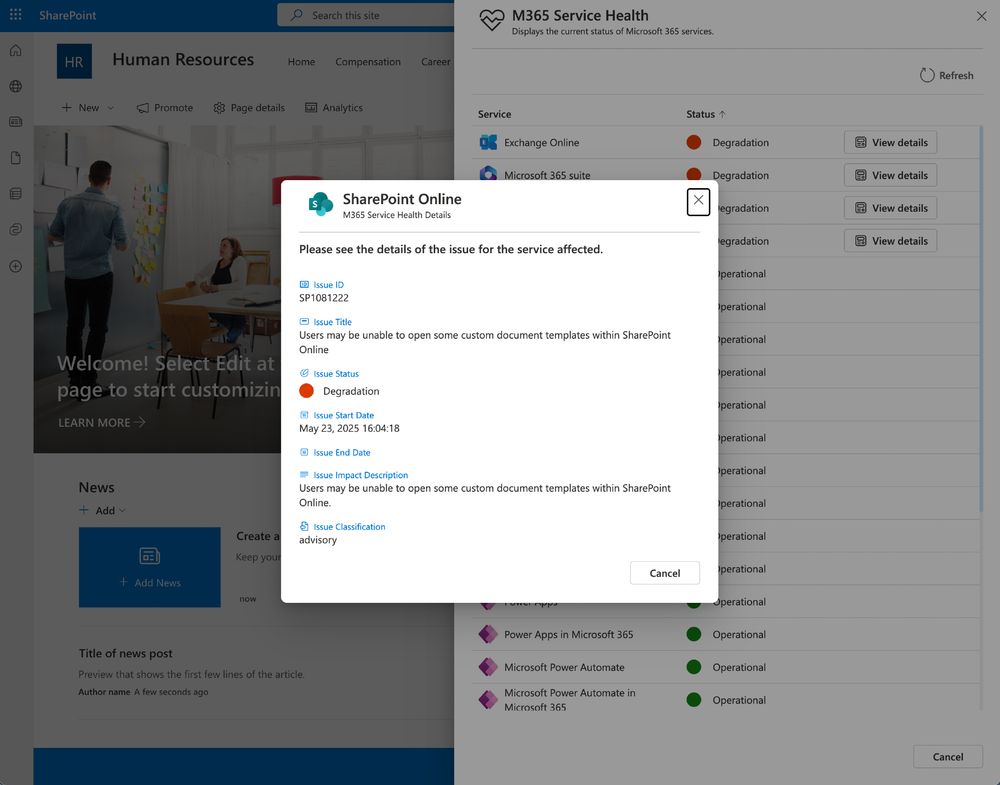The image size is (1000, 785).
Task: Click the service list vertical scrollbar
Action: 981,319
